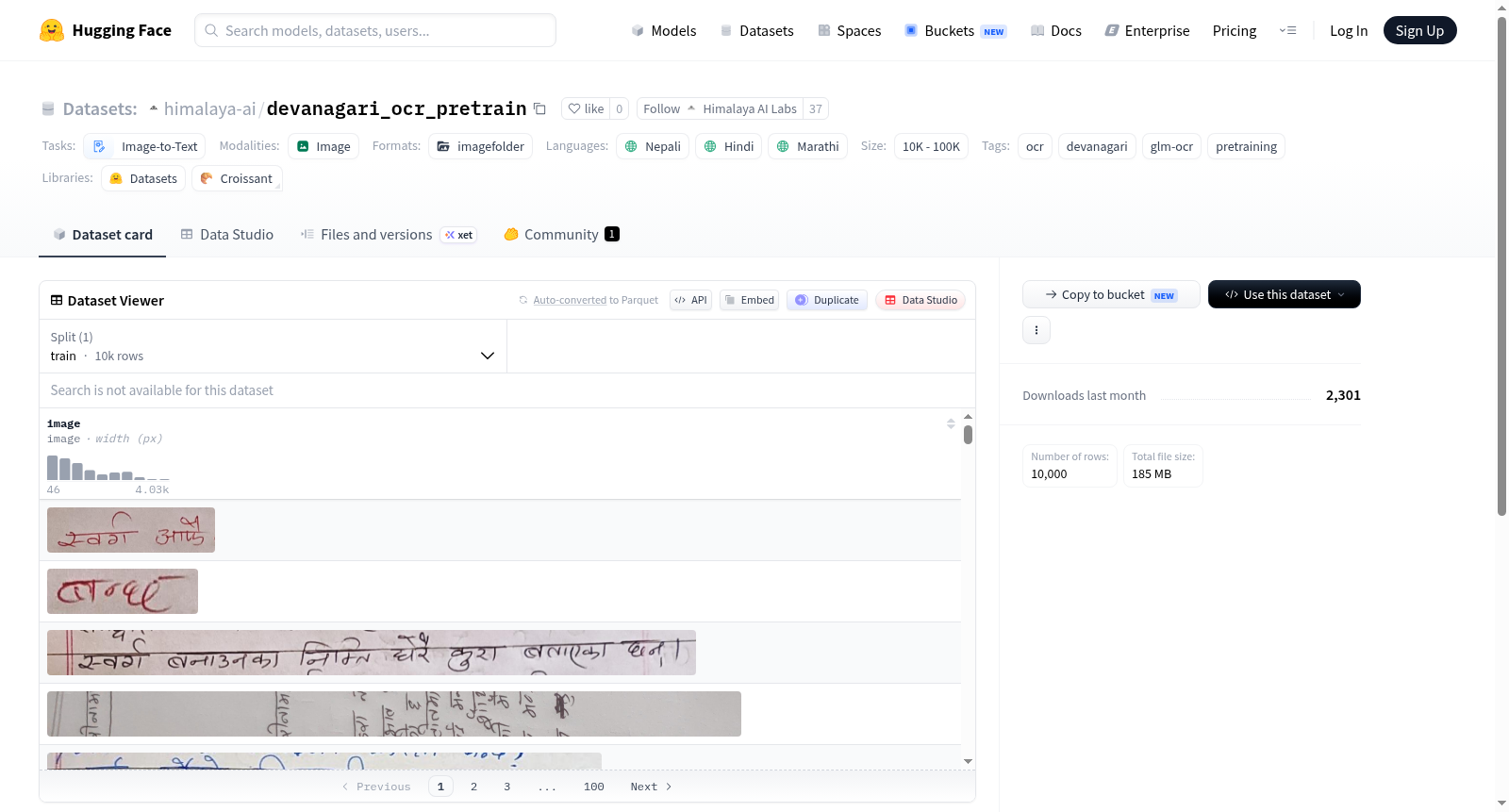Expand the Split train dropdown
The width and height of the screenshot is (1509, 812).
tap(273, 346)
